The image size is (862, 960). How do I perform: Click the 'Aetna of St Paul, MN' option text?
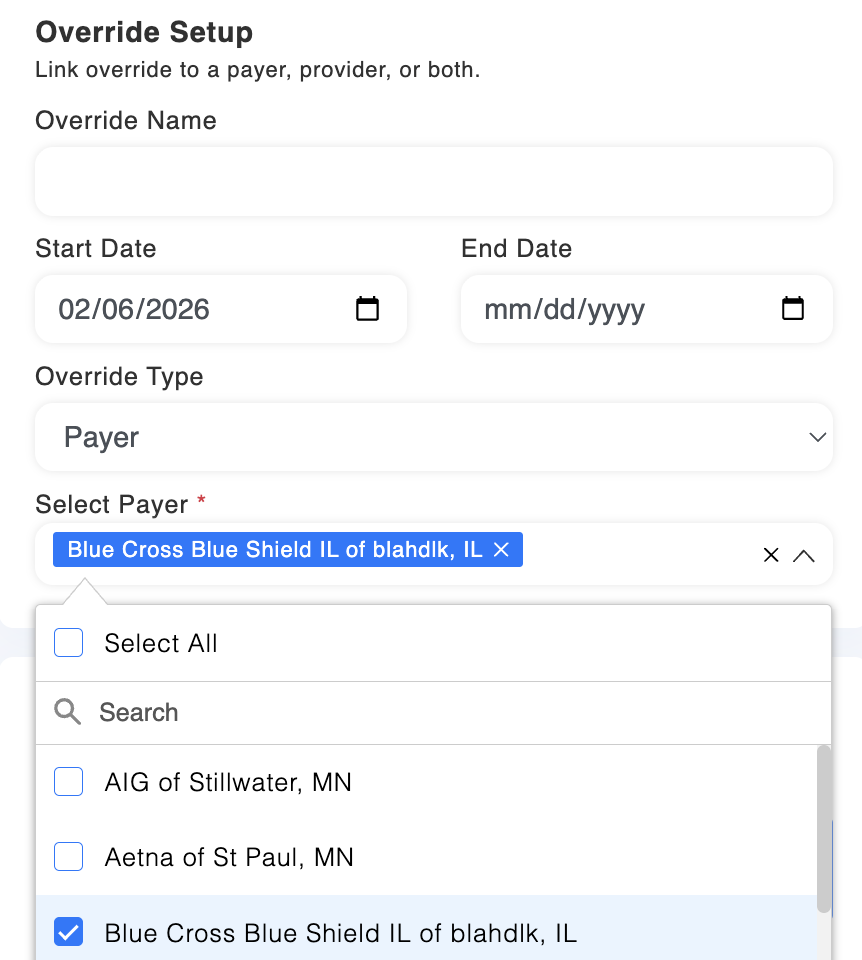pyautogui.click(x=229, y=857)
